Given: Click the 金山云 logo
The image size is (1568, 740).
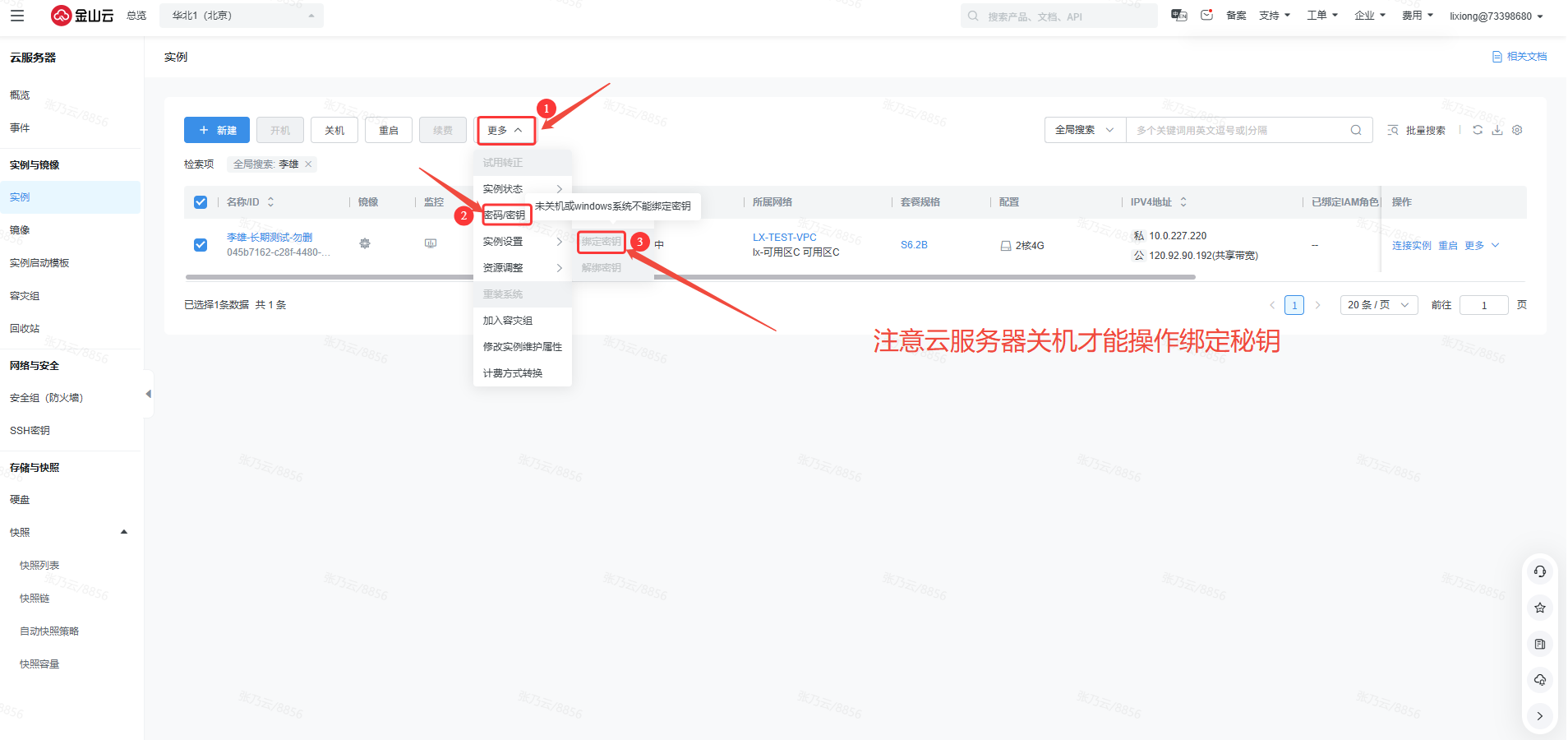Looking at the screenshot, I should coord(82,16).
